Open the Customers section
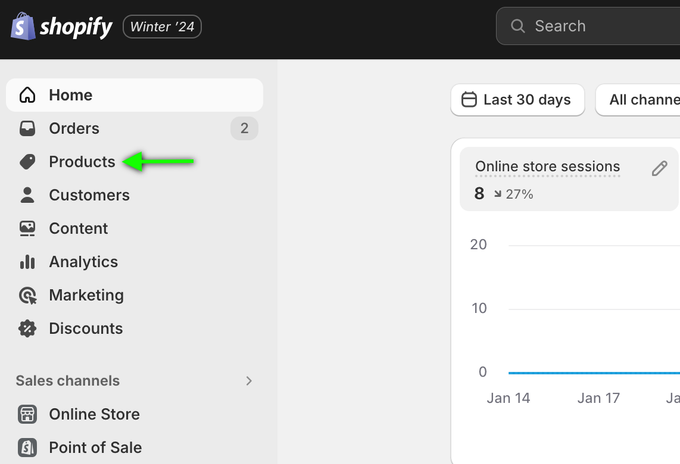This screenshot has height=464, width=680. click(x=89, y=195)
